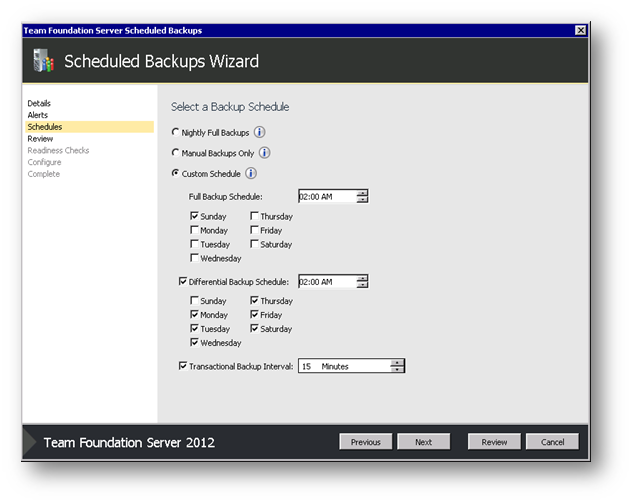Select Manual Backups Only radio button
The image size is (633, 504).
pos(175,153)
